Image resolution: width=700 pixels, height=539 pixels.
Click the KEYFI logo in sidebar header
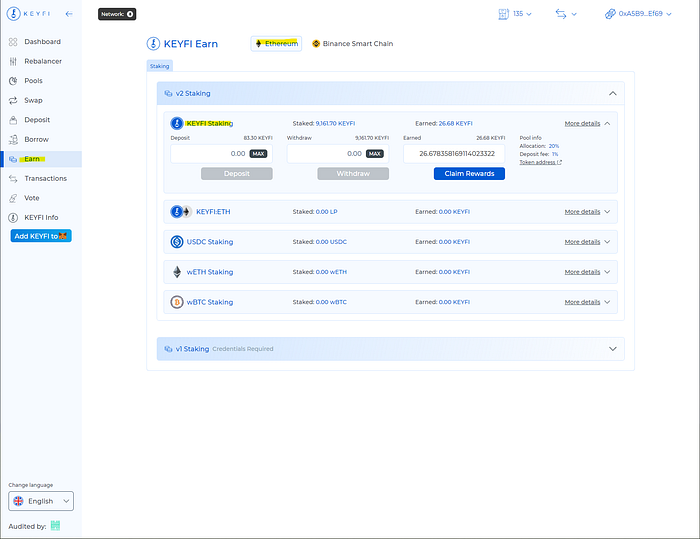tap(28, 14)
